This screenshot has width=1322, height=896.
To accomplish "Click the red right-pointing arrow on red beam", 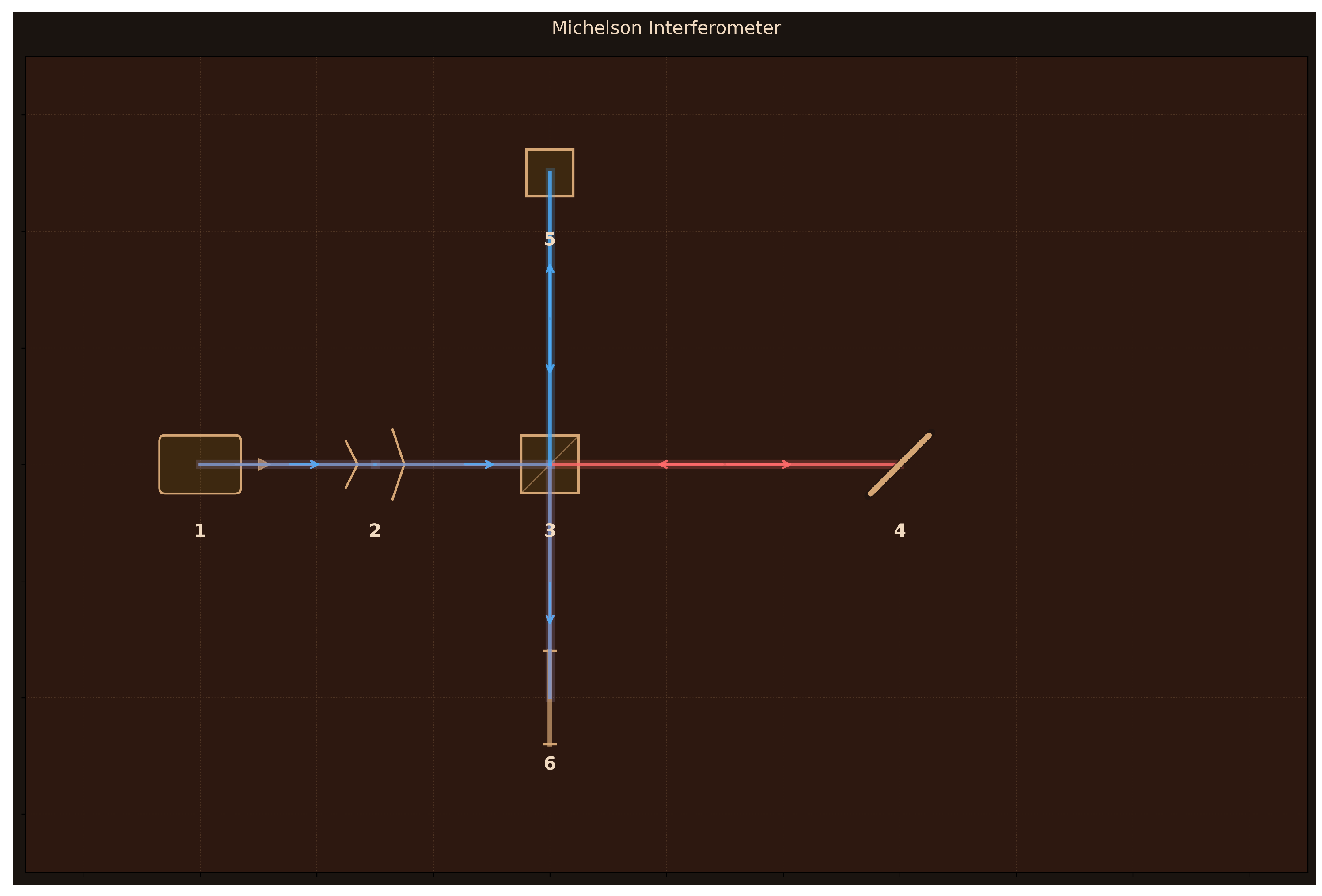I will pos(786,464).
